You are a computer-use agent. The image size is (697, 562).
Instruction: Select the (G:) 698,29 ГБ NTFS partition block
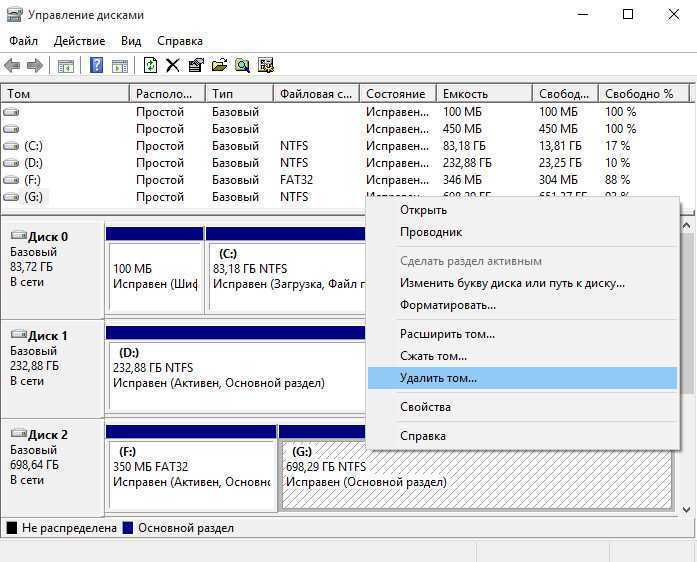point(476,474)
